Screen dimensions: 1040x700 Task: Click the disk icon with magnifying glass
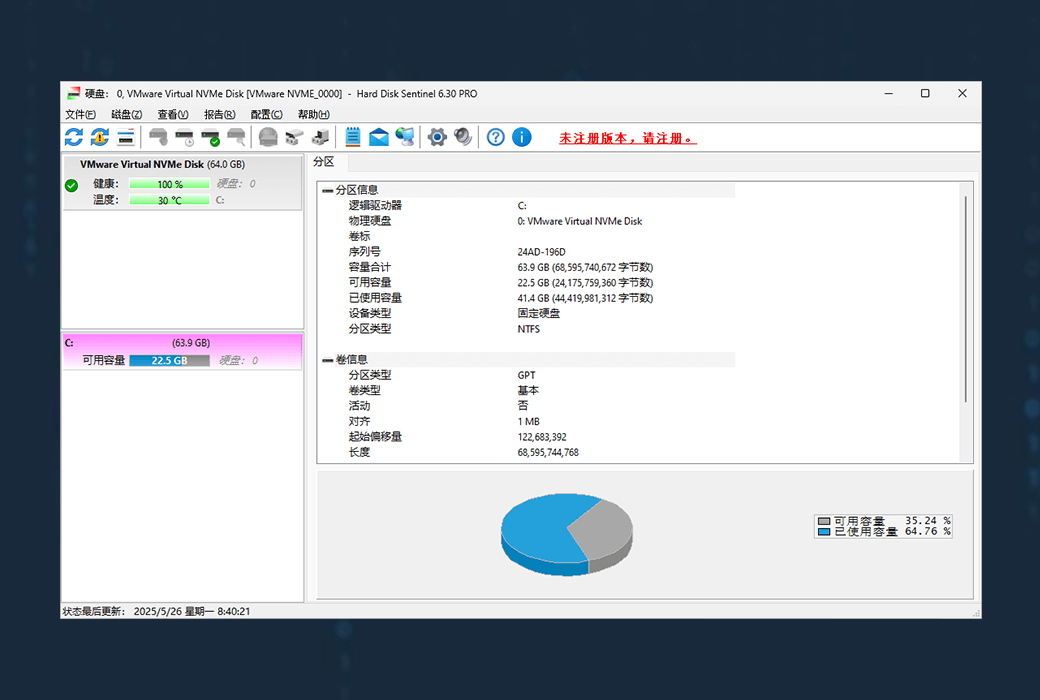pyautogui.click(x=236, y=137)
